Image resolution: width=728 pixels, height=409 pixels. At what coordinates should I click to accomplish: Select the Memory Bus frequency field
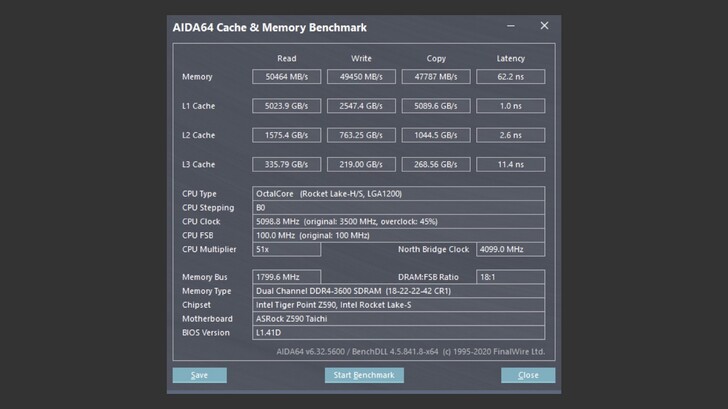[x=286, y=277]
